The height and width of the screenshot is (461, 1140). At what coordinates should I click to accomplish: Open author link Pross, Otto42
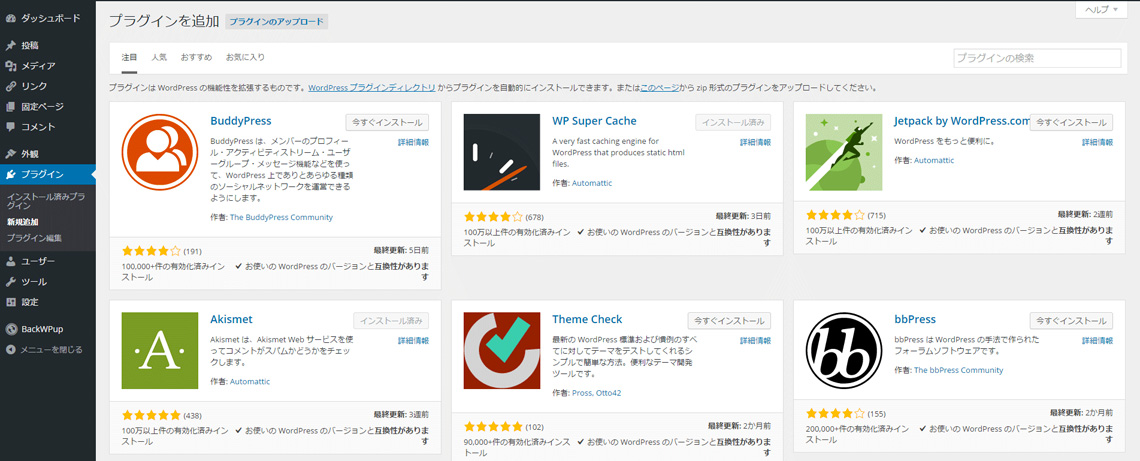pos(596,393)
